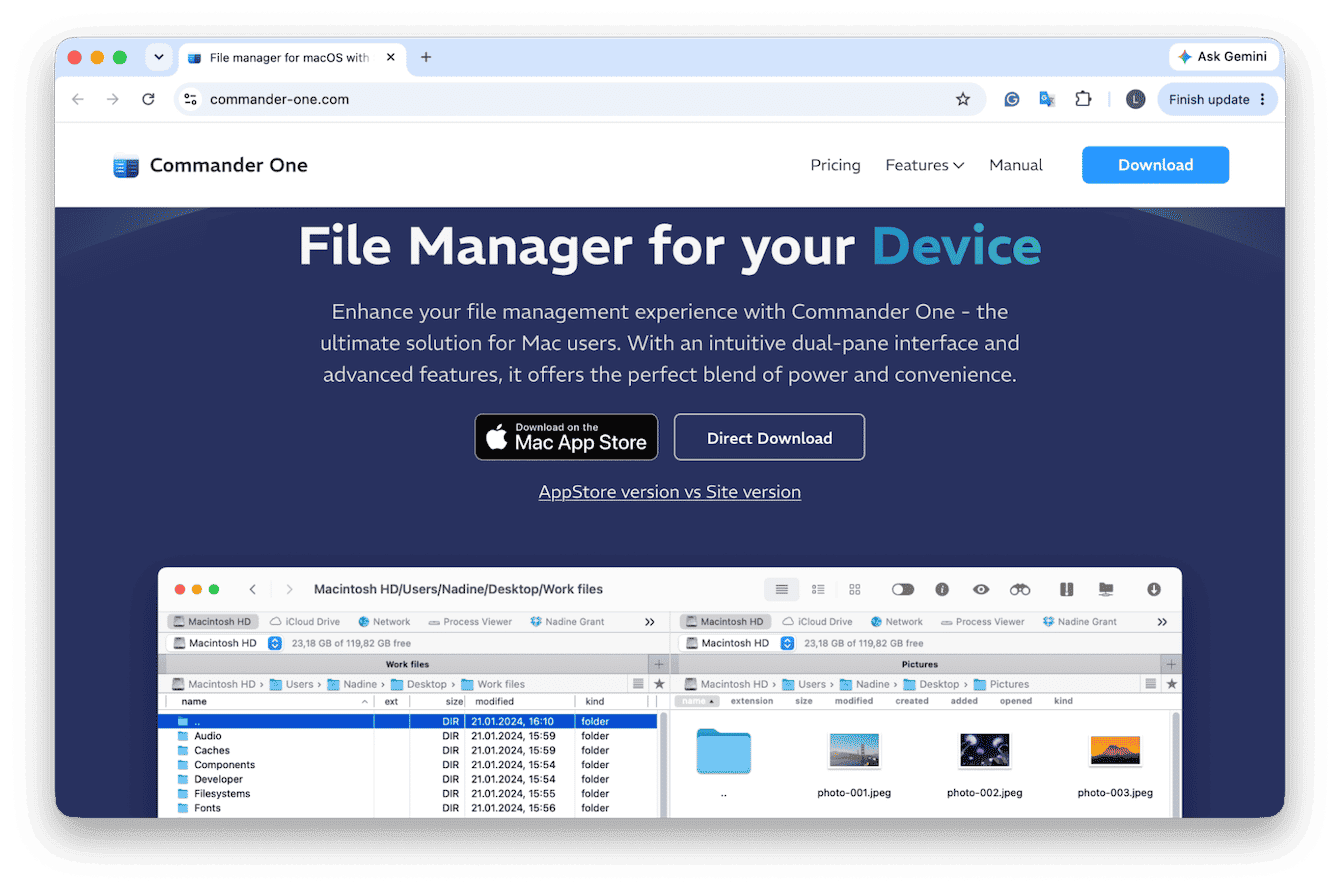
Task: View site information icon in address bar
Action: [190, 99]
